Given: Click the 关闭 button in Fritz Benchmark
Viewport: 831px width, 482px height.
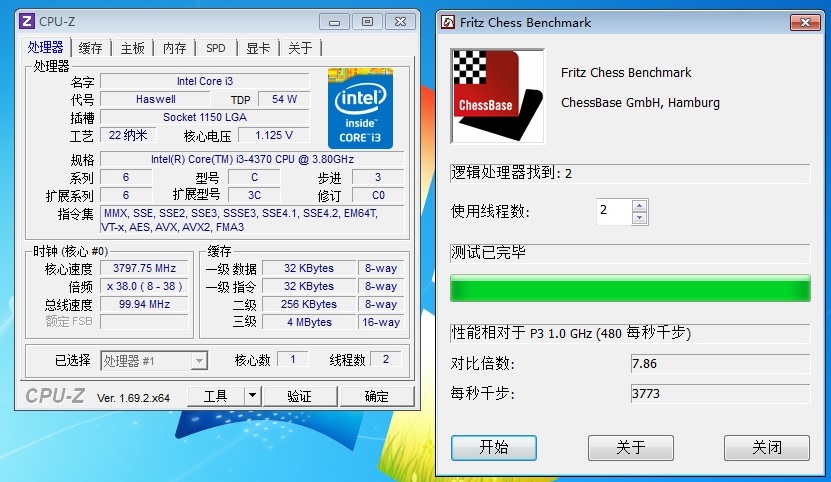Looking at the screenshot, I should (x=767, y=448).
